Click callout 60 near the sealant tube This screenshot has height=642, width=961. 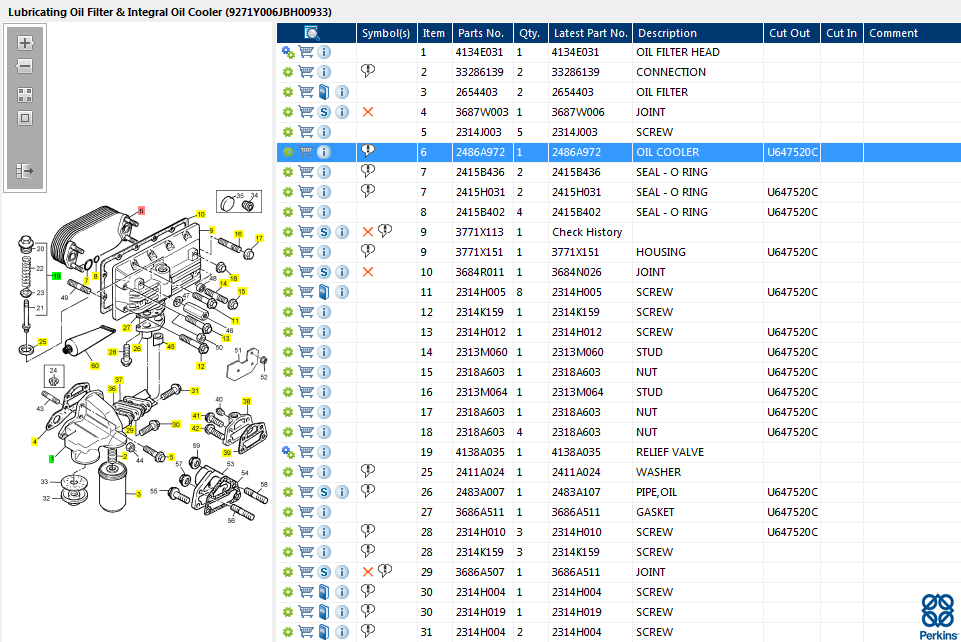pos(94,366)
